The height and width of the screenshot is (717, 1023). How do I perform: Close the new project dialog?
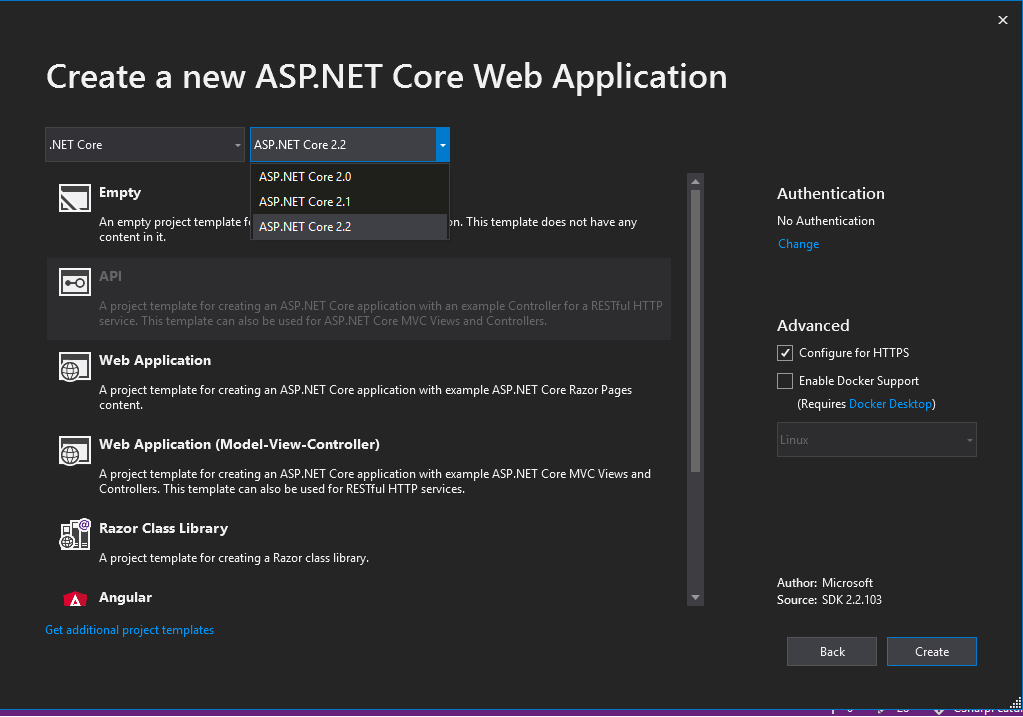(x=1003, y=20)
